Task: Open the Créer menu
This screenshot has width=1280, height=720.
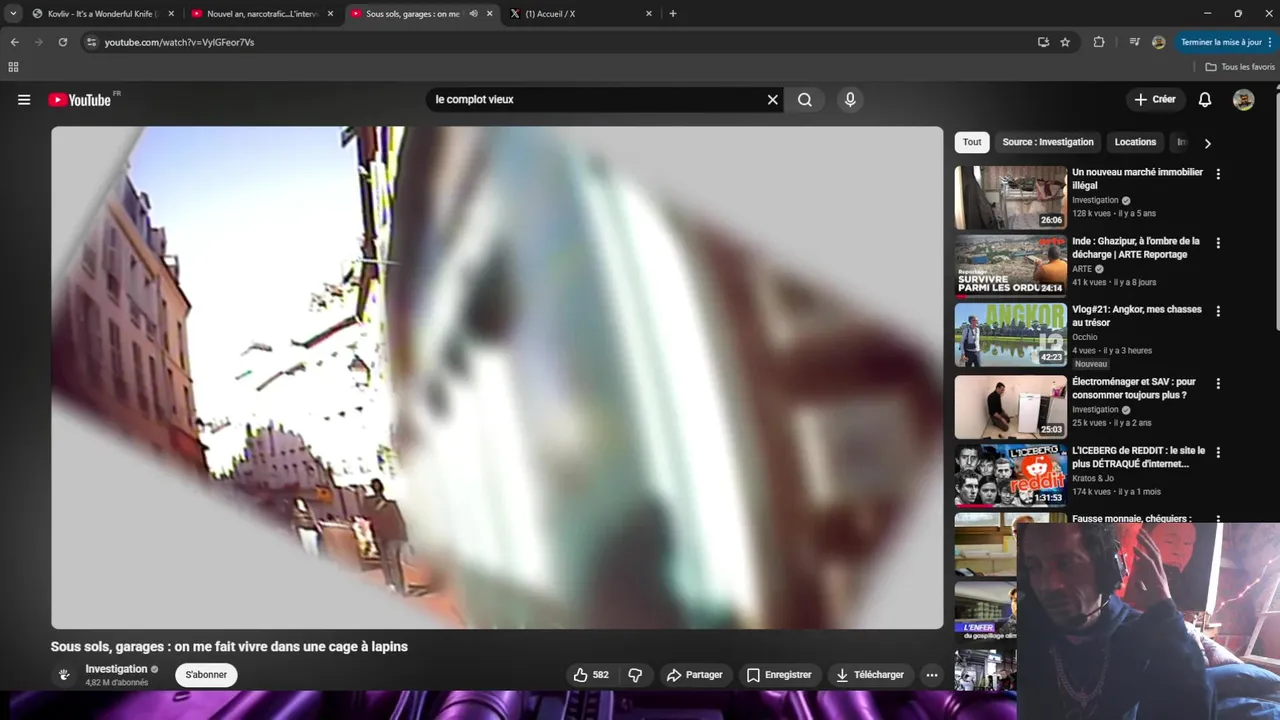Action: tap(1155, 100)
